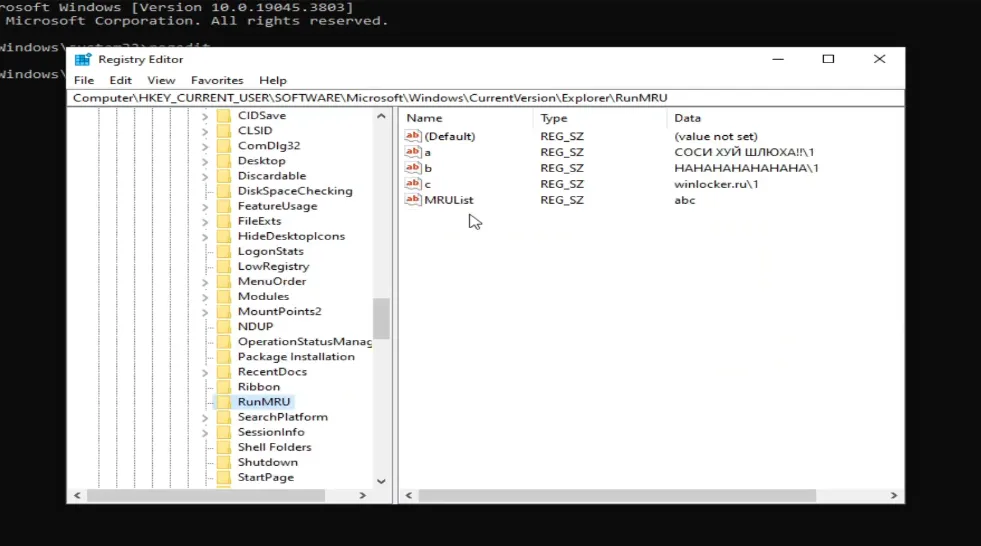This screenshot has width=981, height=546.
Task: Select the MountPoints2 key label
Action: point(279,311)
